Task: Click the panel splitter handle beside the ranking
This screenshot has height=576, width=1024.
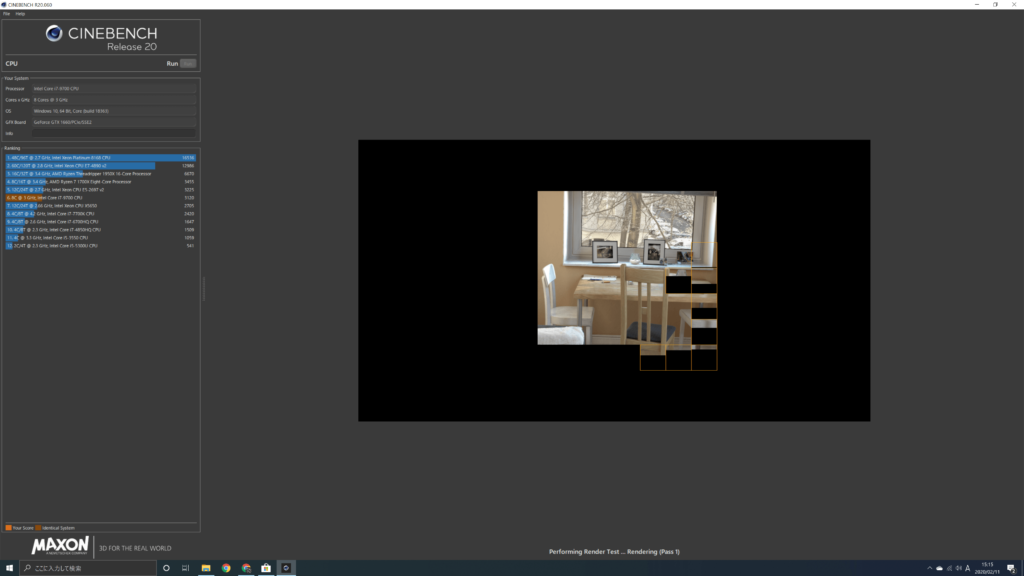Action: point(204,288)
